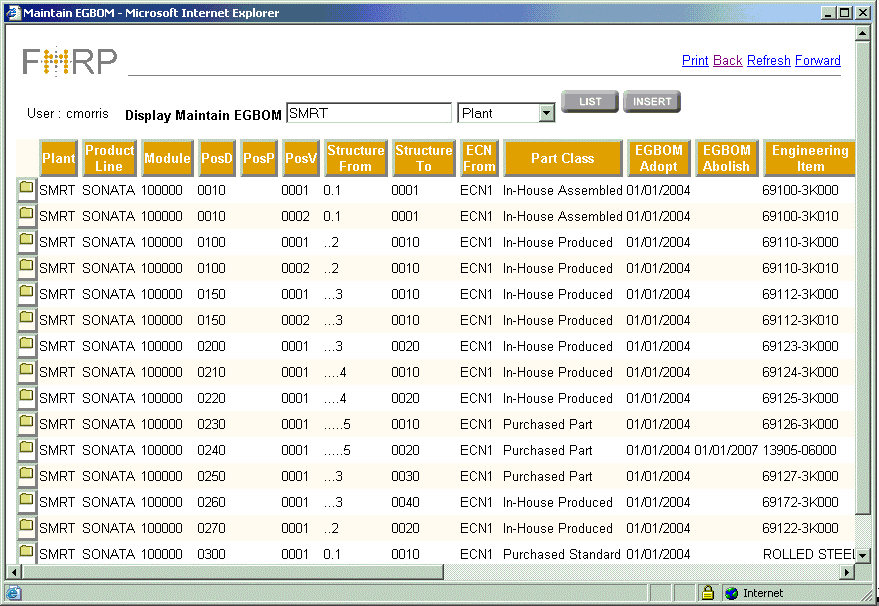Click vertical scrollbar up arrow

coord(862,33)
